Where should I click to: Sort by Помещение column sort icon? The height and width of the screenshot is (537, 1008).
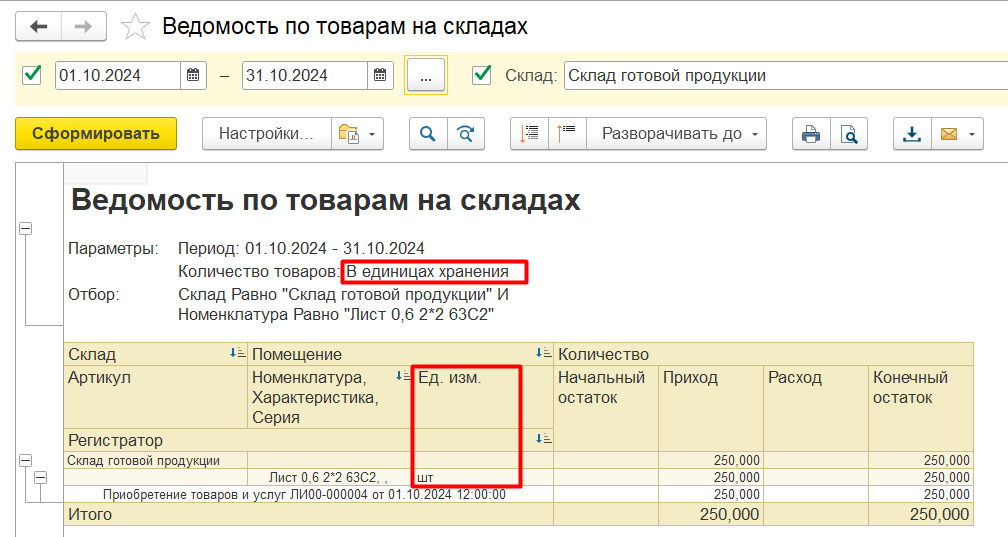(543, 353)
